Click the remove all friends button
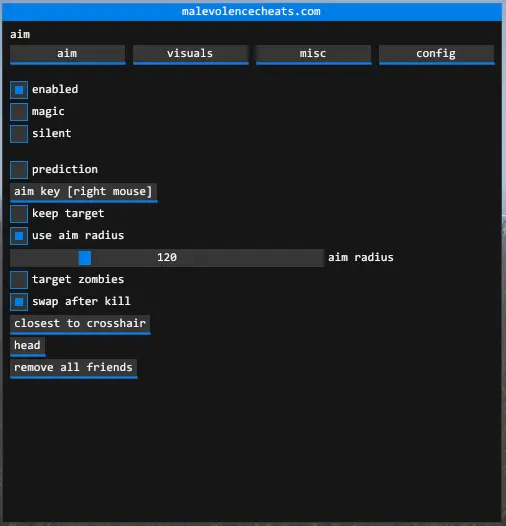 [x=73, y=368]
